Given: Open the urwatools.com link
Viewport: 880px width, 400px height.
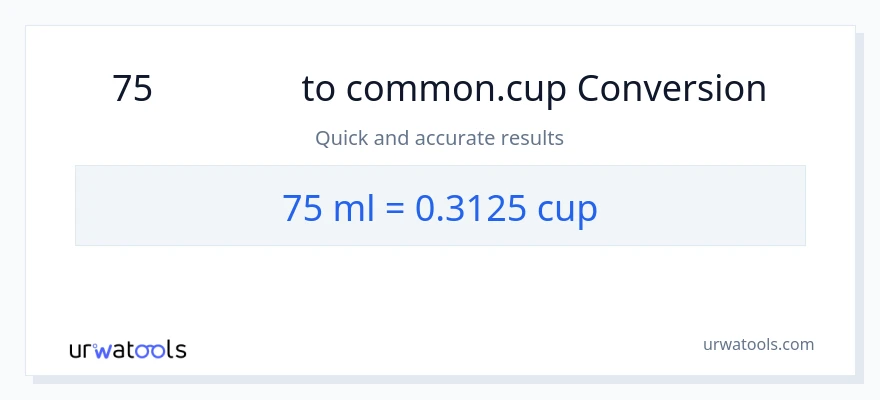Looking at the screenshot, I should coord(757,344).
